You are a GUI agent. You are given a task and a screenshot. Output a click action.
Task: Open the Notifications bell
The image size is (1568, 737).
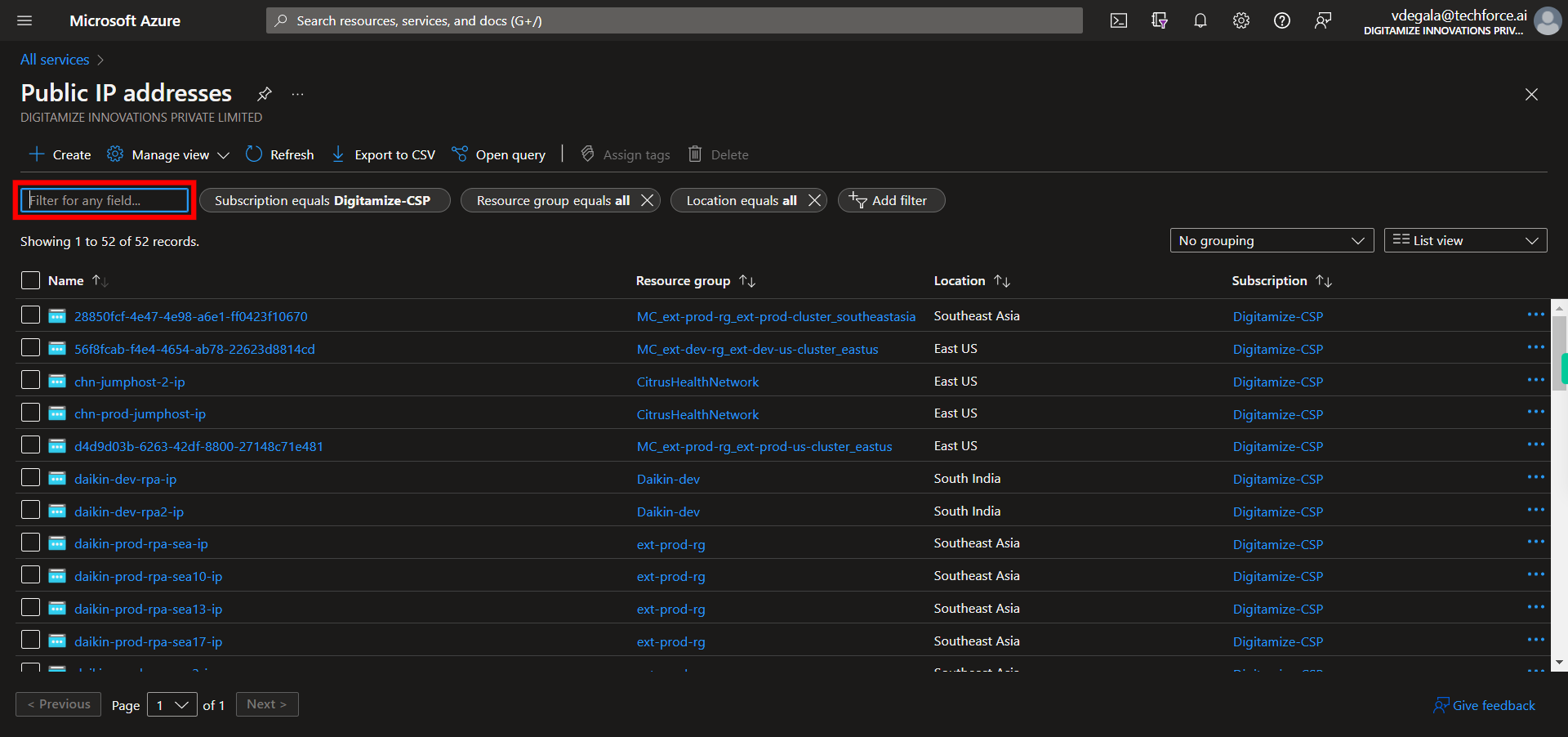[1200, 20]
